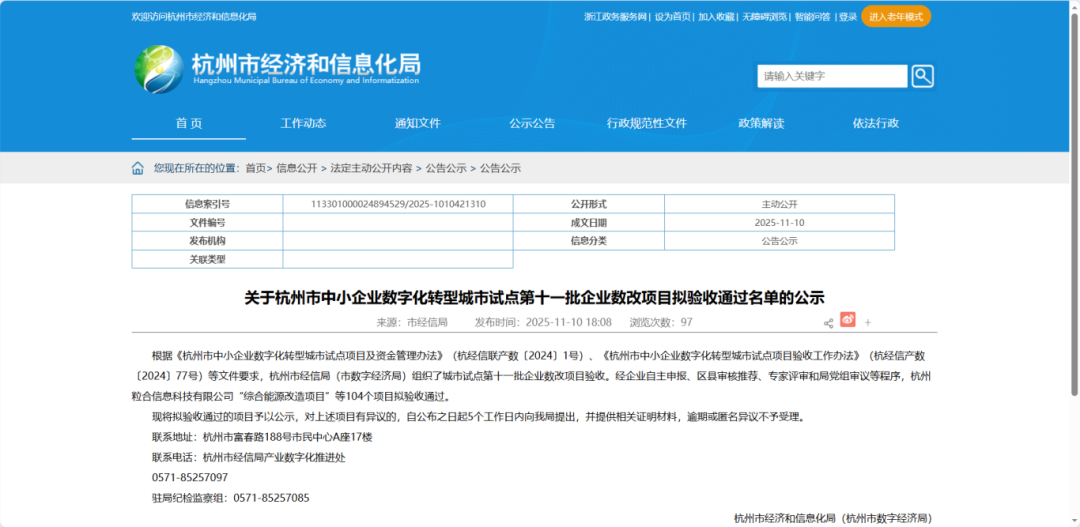
Task: Click the plus icon next to Weibo
Action: 868,323
